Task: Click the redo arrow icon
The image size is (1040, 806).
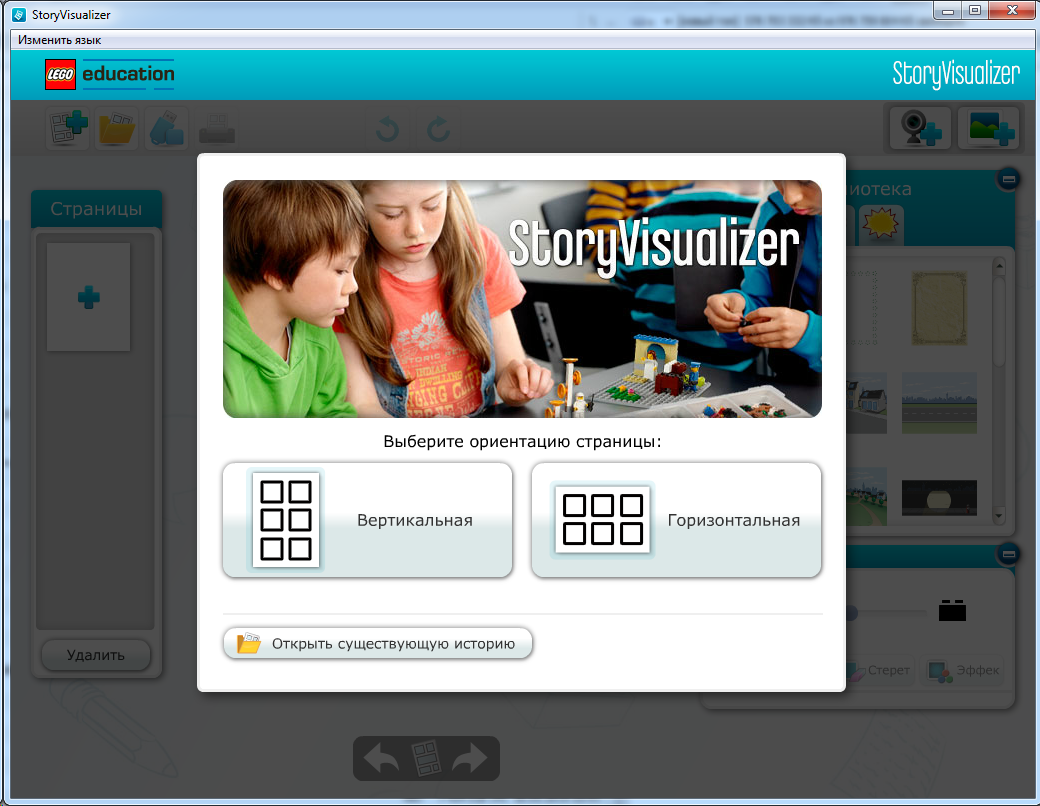Action: pos(438,129)
